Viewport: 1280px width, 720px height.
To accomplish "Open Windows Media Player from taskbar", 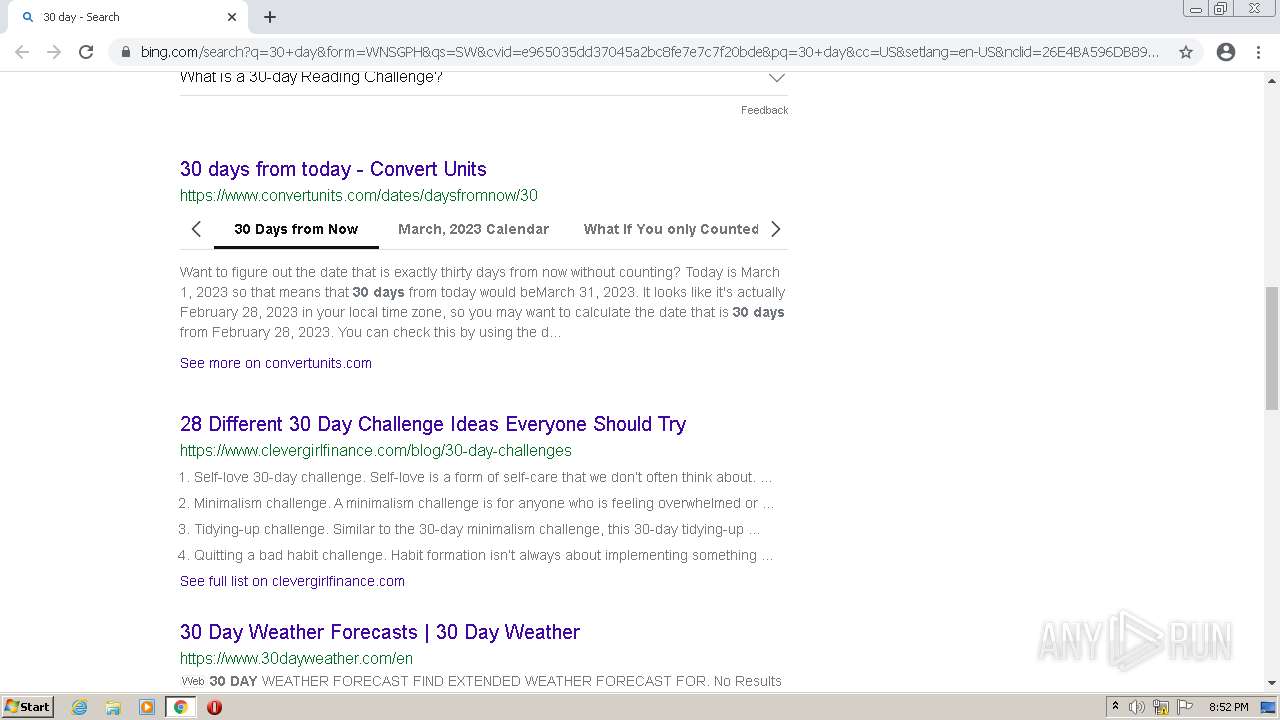I will [x=146, y=707].
